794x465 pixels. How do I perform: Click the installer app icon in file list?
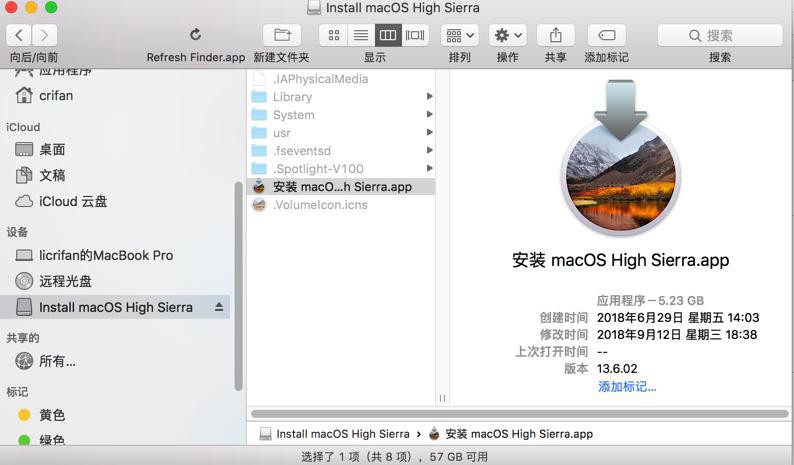pyautogui.click(x=259, y=186)
